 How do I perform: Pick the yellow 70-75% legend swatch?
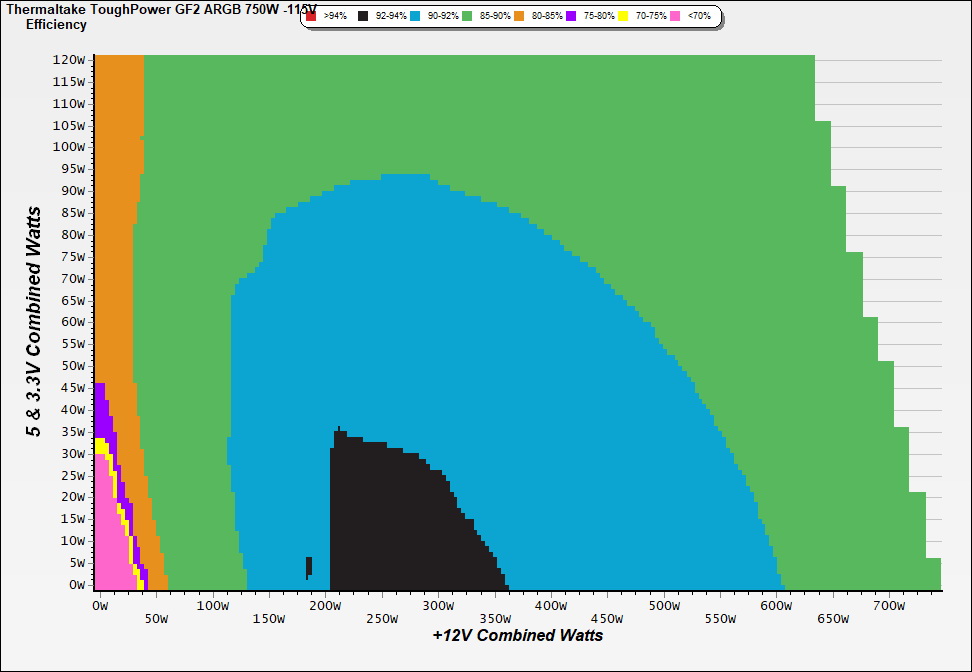coord(623,17)
